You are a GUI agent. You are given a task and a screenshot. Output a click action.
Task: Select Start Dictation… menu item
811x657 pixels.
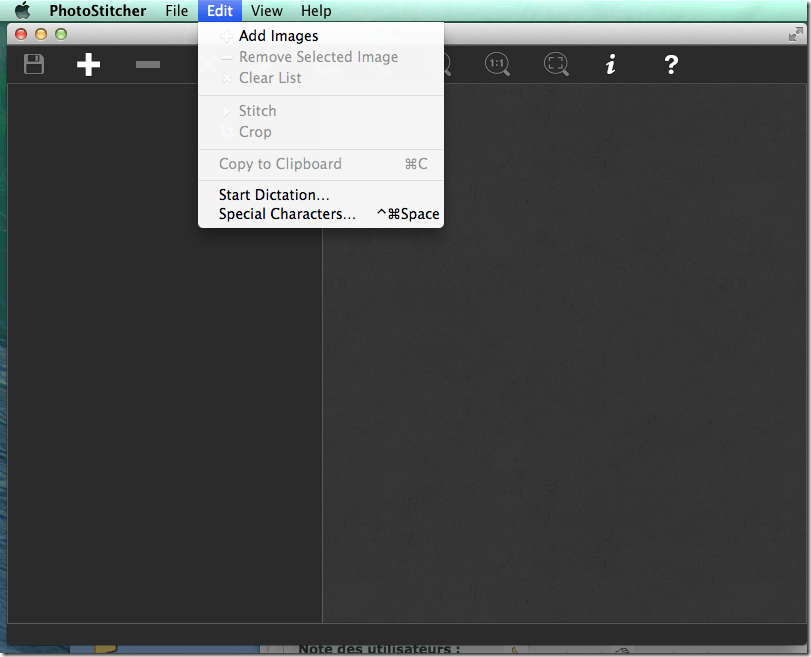(x=274, y=195)
